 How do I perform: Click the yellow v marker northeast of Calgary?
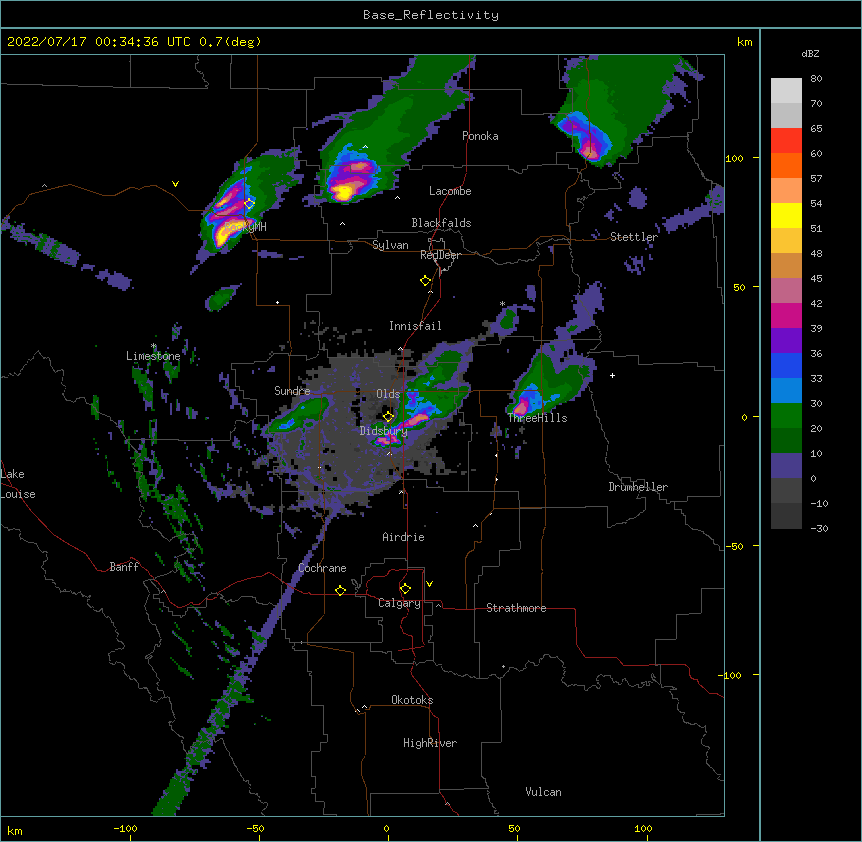[x=429, y=584]
